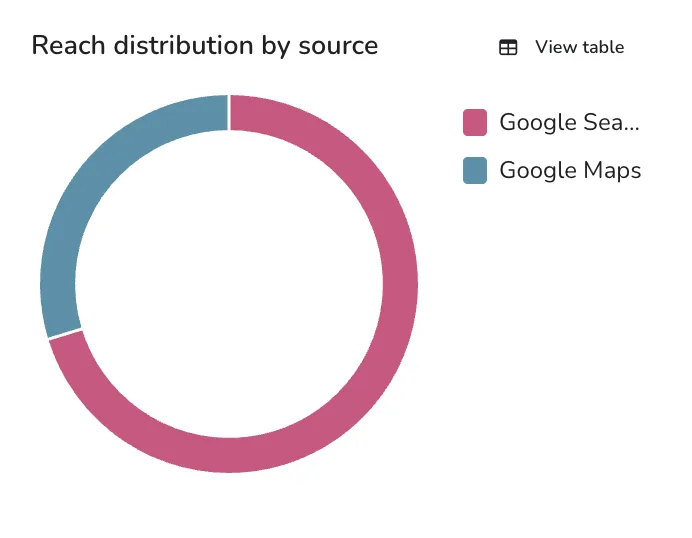Click the word View beside the grid icon
692x538 pixels.
(x=555, y=47)
